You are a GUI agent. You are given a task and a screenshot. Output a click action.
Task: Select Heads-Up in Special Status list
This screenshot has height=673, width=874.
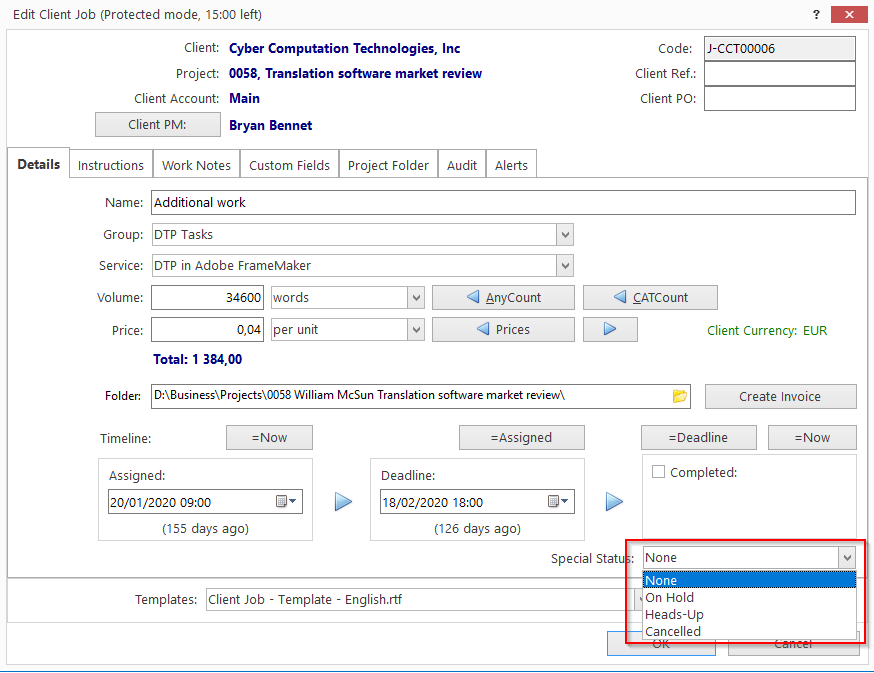(x=749, y=614)
